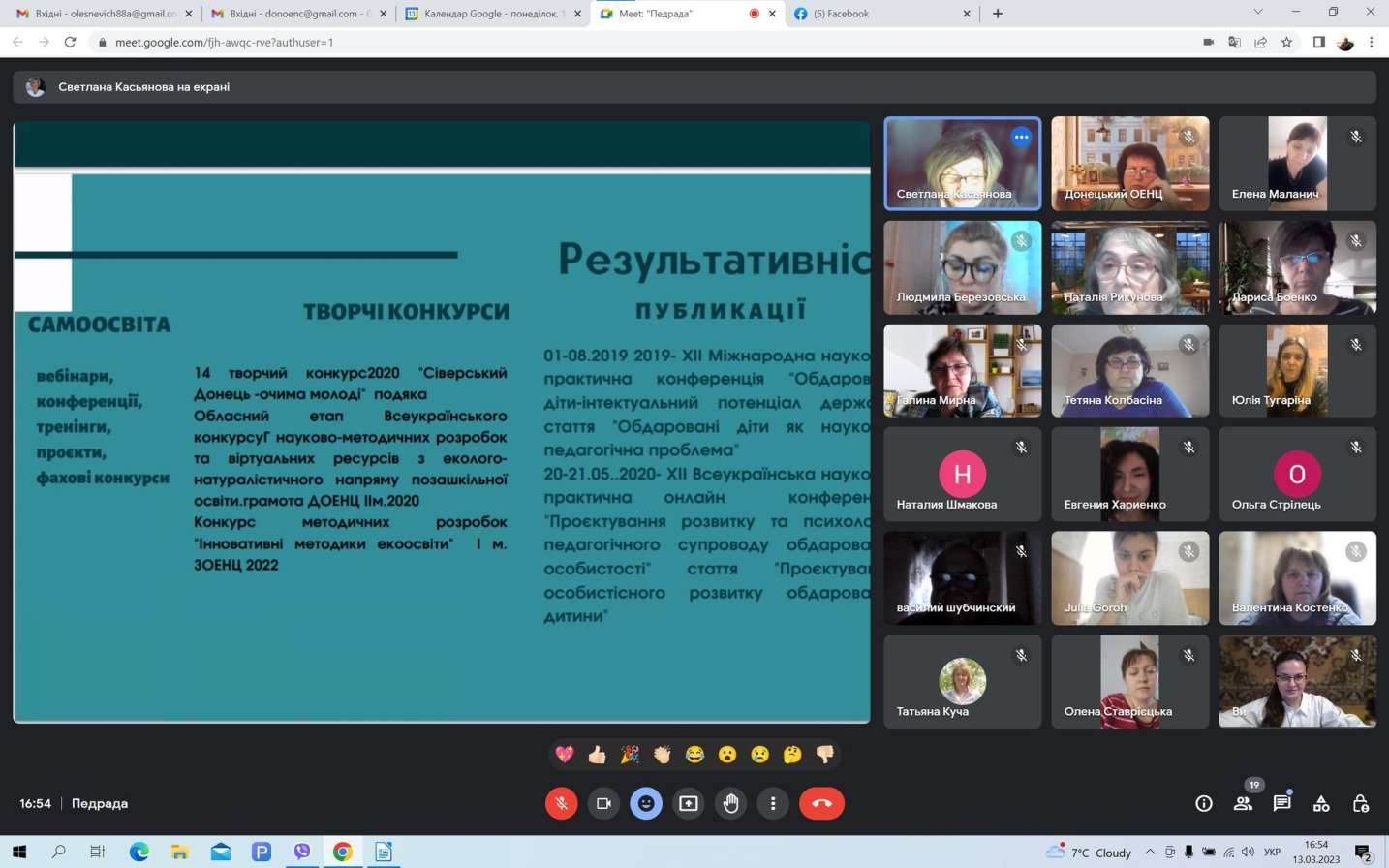Screen dimensions: 1389x868
Task: Open the chat with everyone panel
Action: (x=1282, y=803)
